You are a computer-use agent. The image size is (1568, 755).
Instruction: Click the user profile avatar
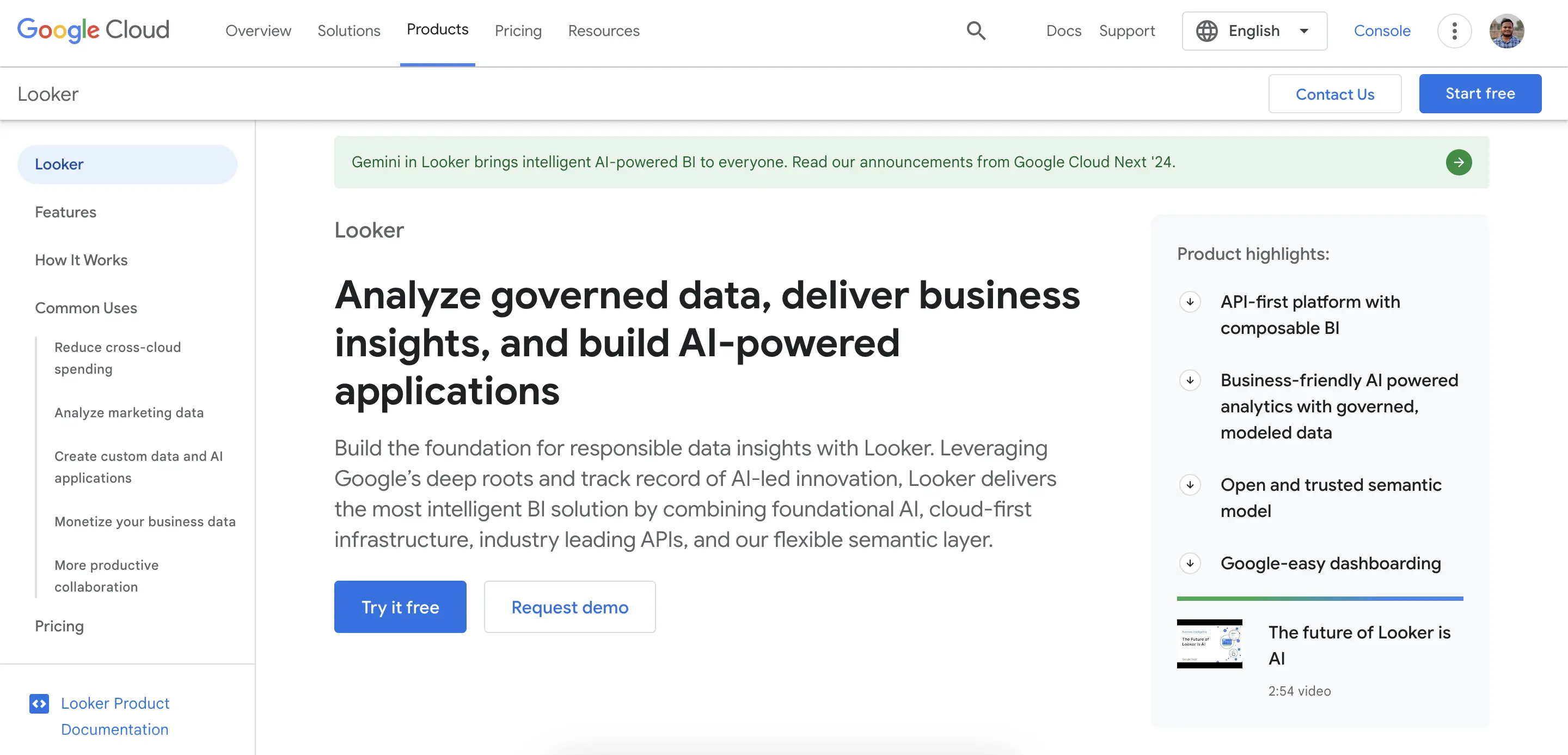click(x=1506, y=31)
